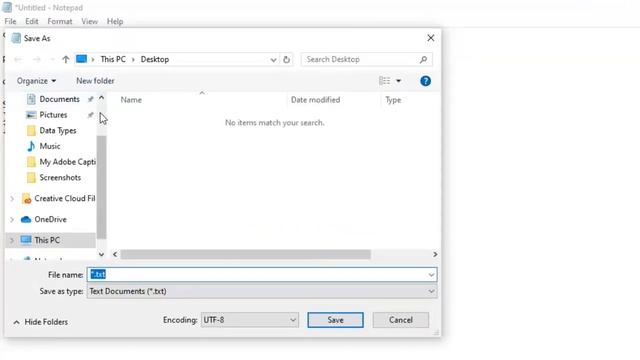Screen dimensions: 640x360
Task: Select Pictures in navigation pane
Action: (53, 115)
